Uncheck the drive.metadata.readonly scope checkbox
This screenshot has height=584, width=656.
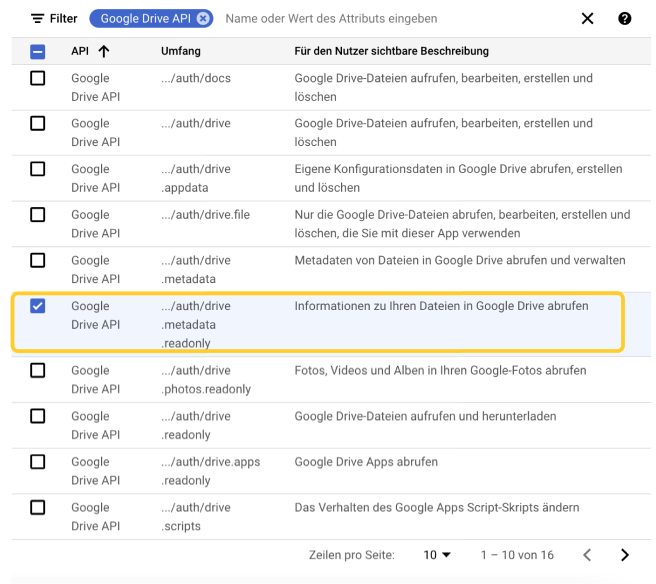38,306
